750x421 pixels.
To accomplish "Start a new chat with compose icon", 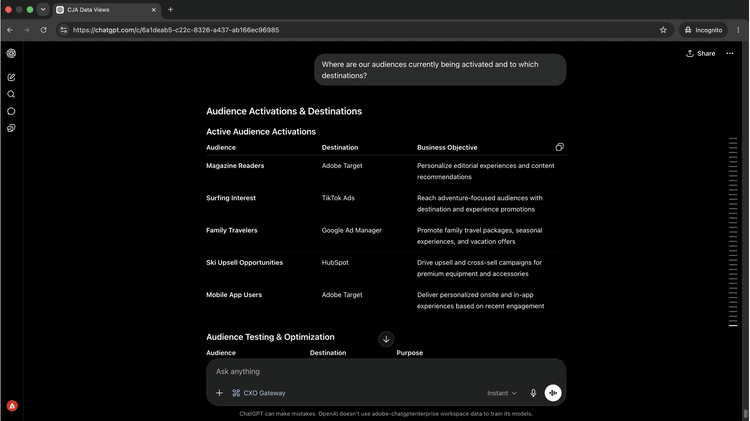I will click(11, 77).
